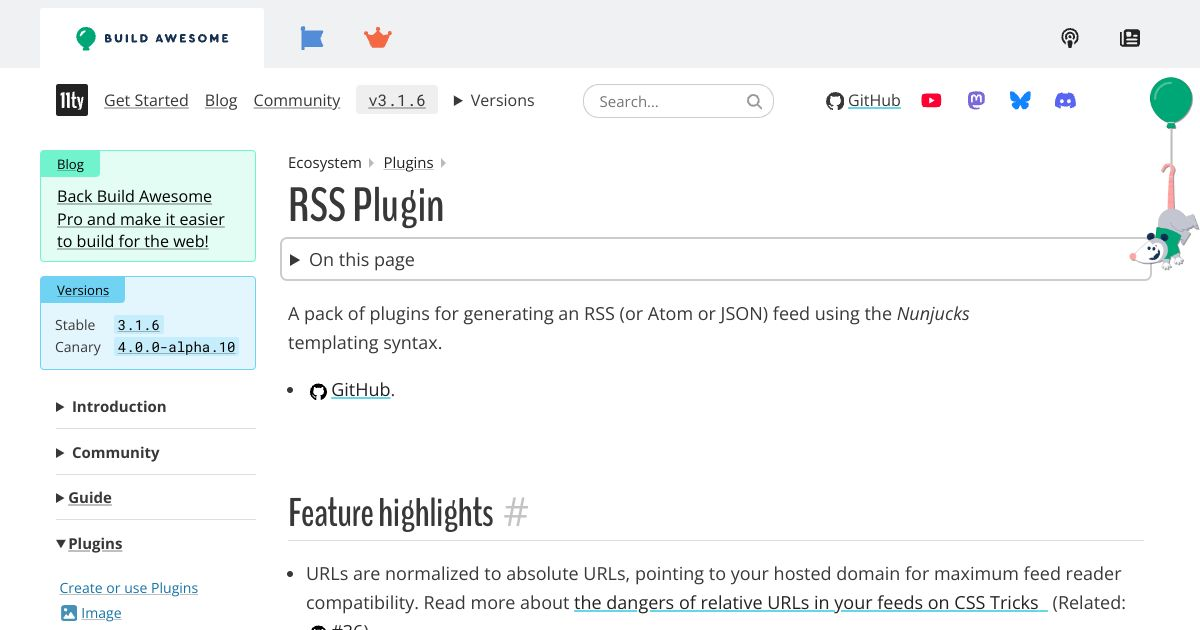Open the GitHub link in bullet list
Screen dimensions: 1200x630
coord(360,390)
